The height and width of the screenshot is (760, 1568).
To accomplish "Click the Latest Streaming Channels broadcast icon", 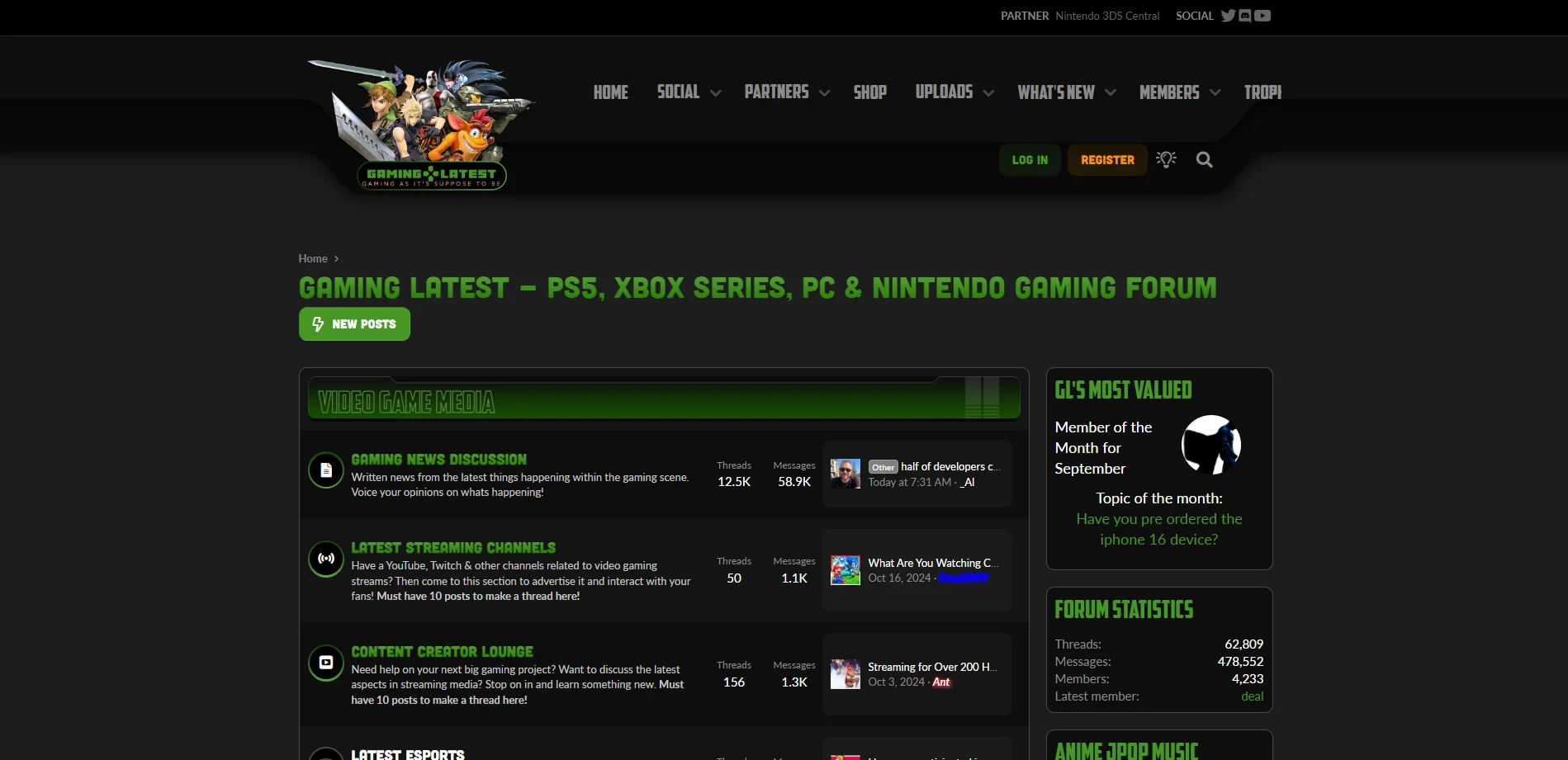I will (326, 559).
